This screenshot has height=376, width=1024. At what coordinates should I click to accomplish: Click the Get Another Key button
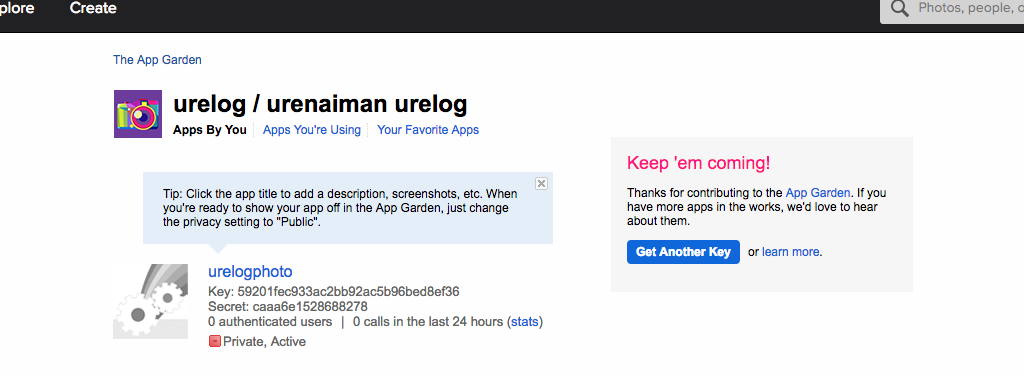tap(683, 252)
